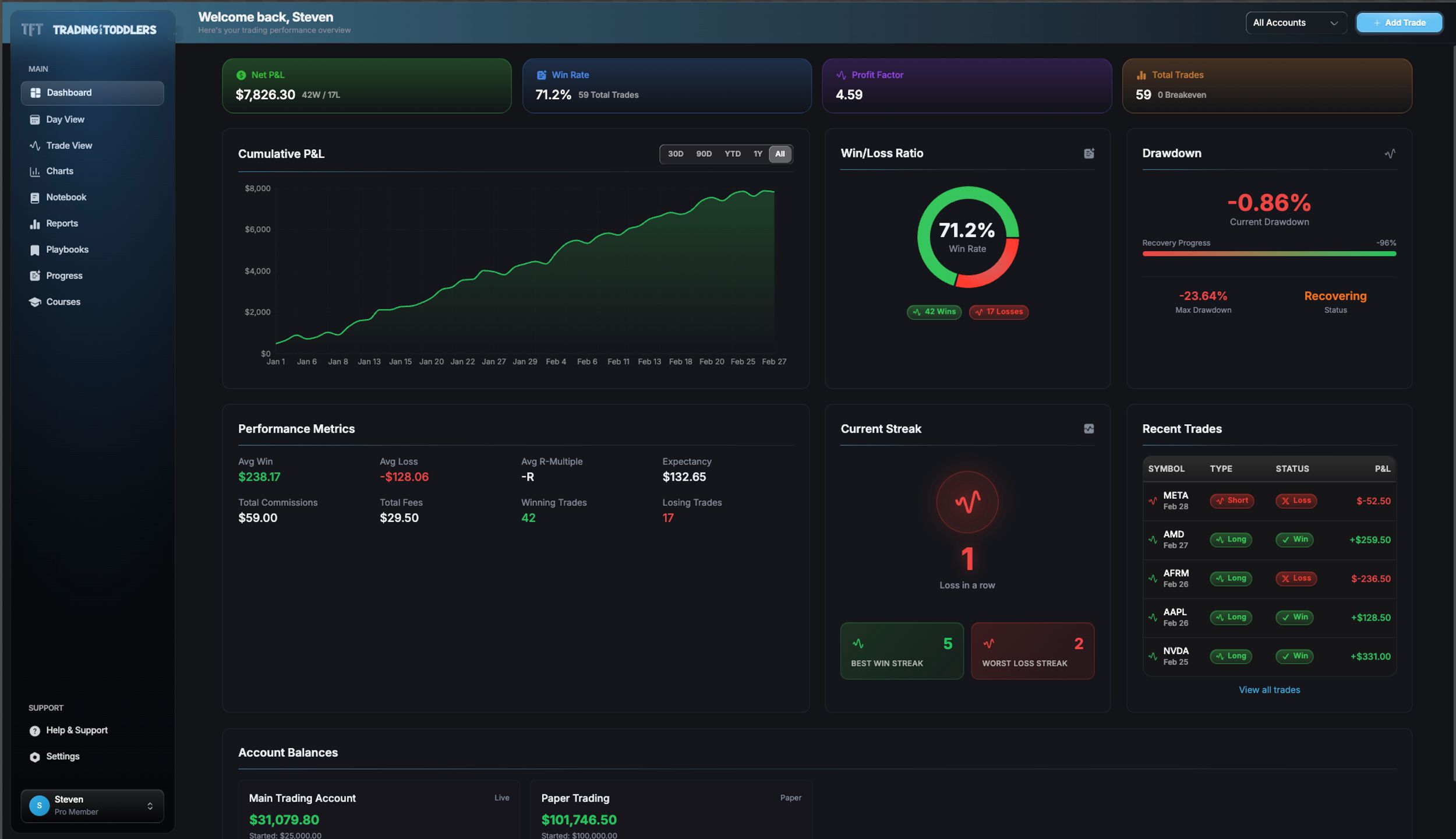Click the Progress sidebar icon
Viewport: 1456px width, 839px height.
35,276
